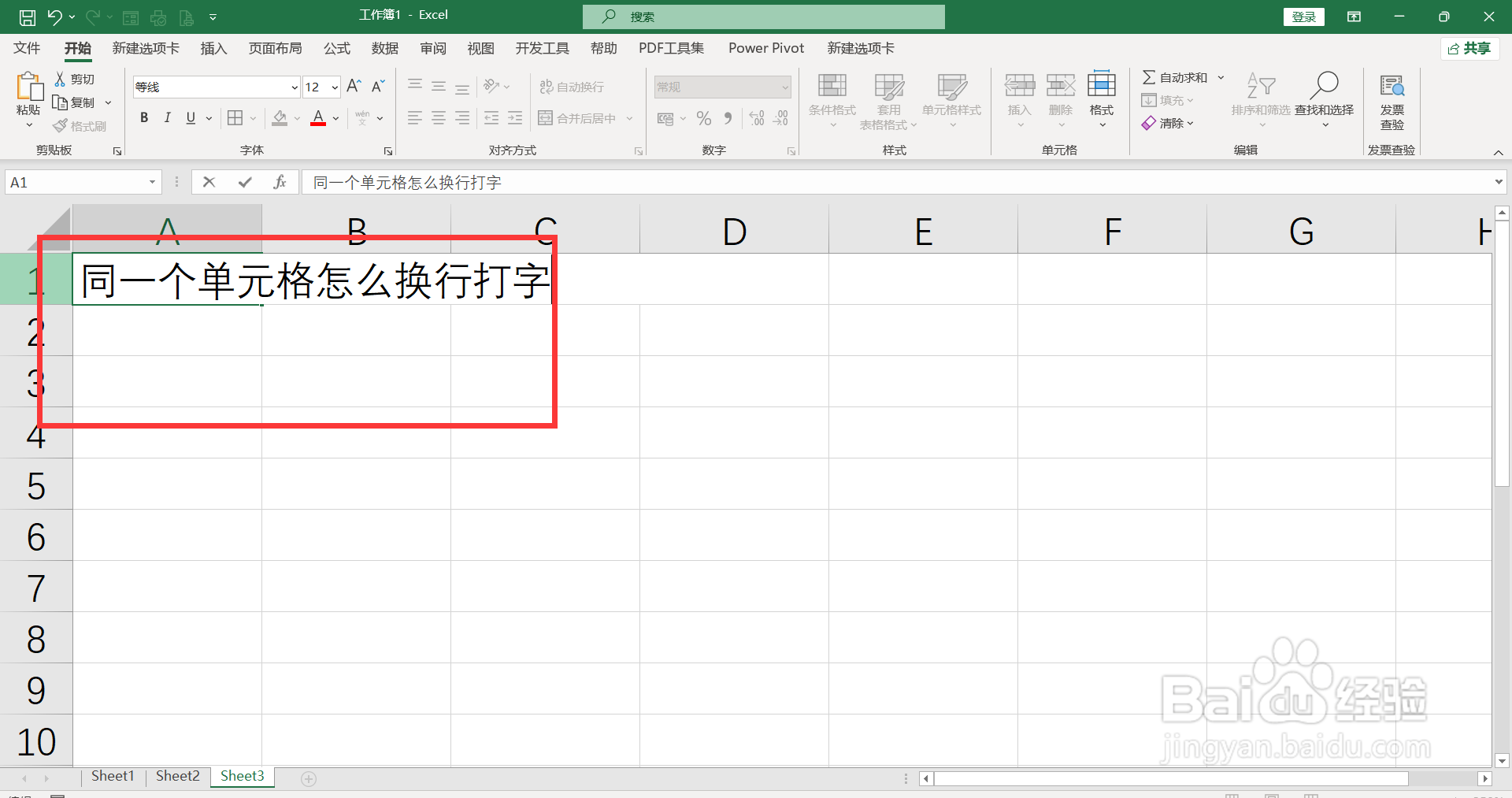Open Conditional Formatting (条件格式)

(832, 101)
